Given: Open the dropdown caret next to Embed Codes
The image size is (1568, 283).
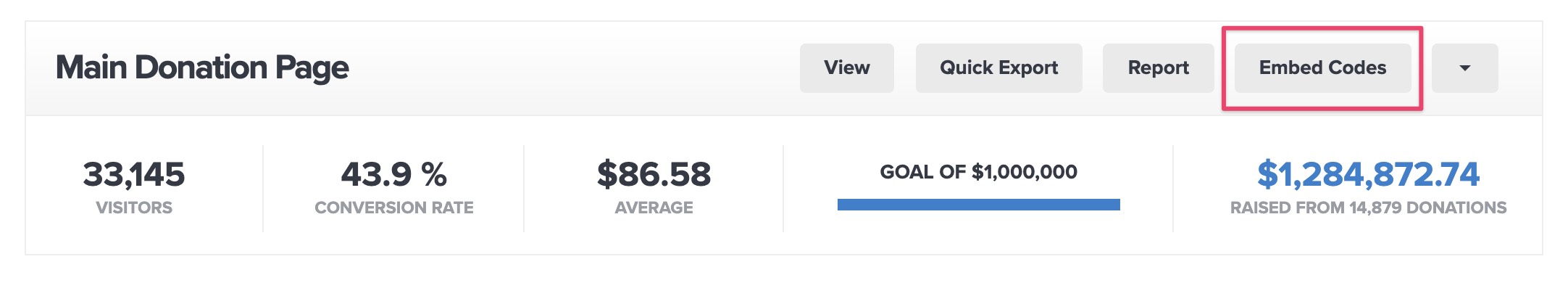Looking at the screenshot, I should point(1464,68).
